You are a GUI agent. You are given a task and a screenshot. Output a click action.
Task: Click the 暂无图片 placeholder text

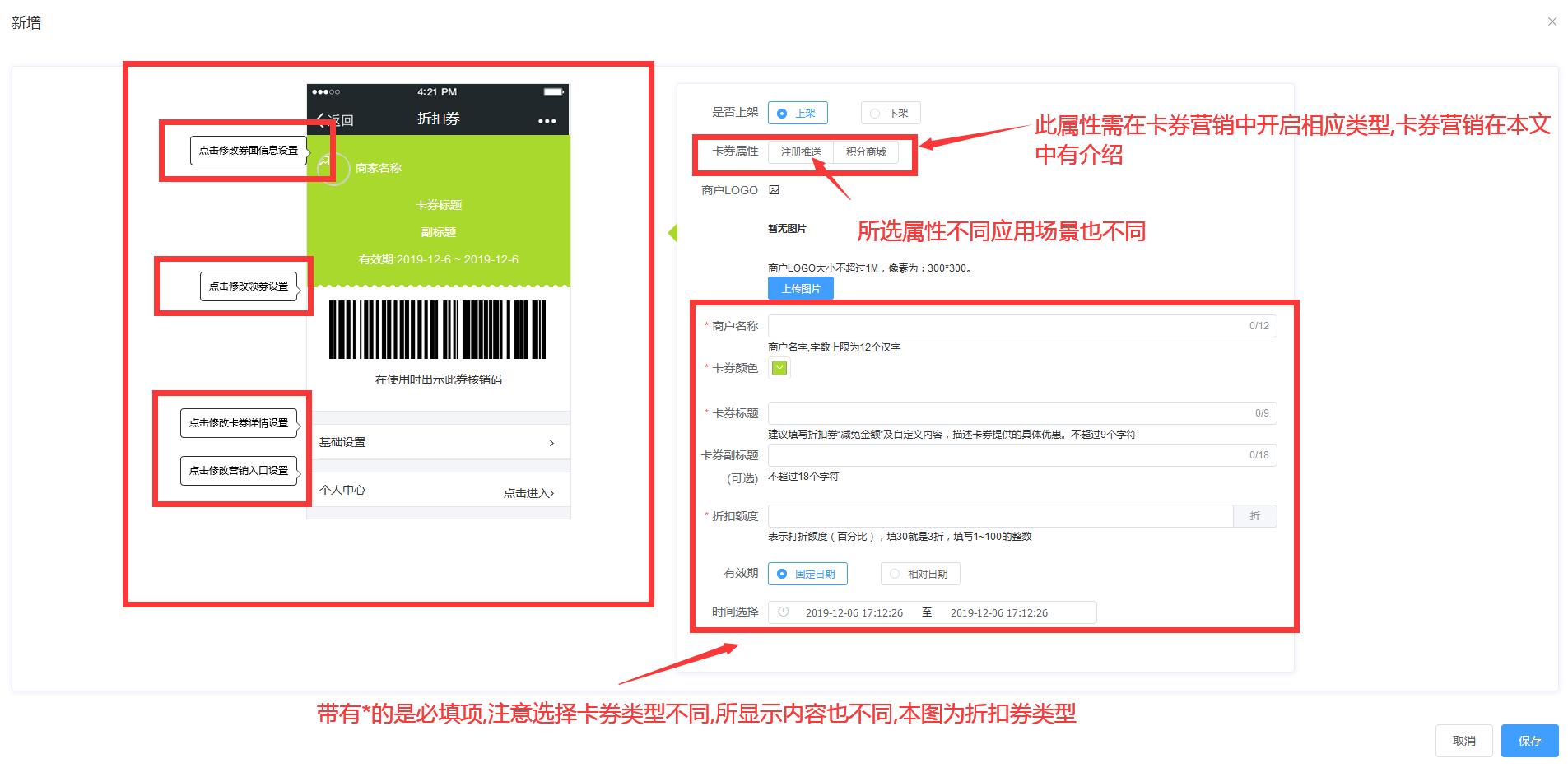pyautogui.click(x=787, y=229)
